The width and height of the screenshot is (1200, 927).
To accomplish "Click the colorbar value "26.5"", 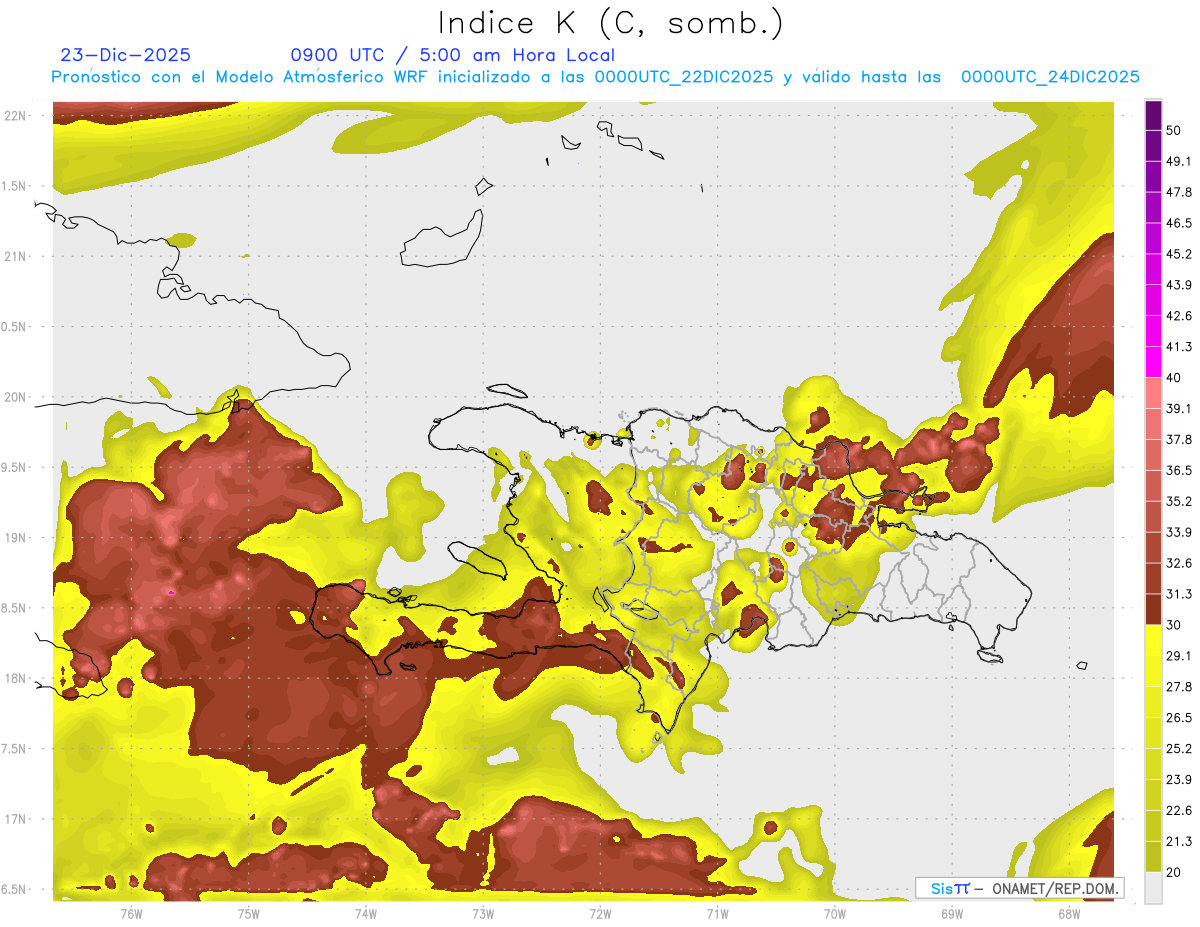I will click(x=1179, y=717).
